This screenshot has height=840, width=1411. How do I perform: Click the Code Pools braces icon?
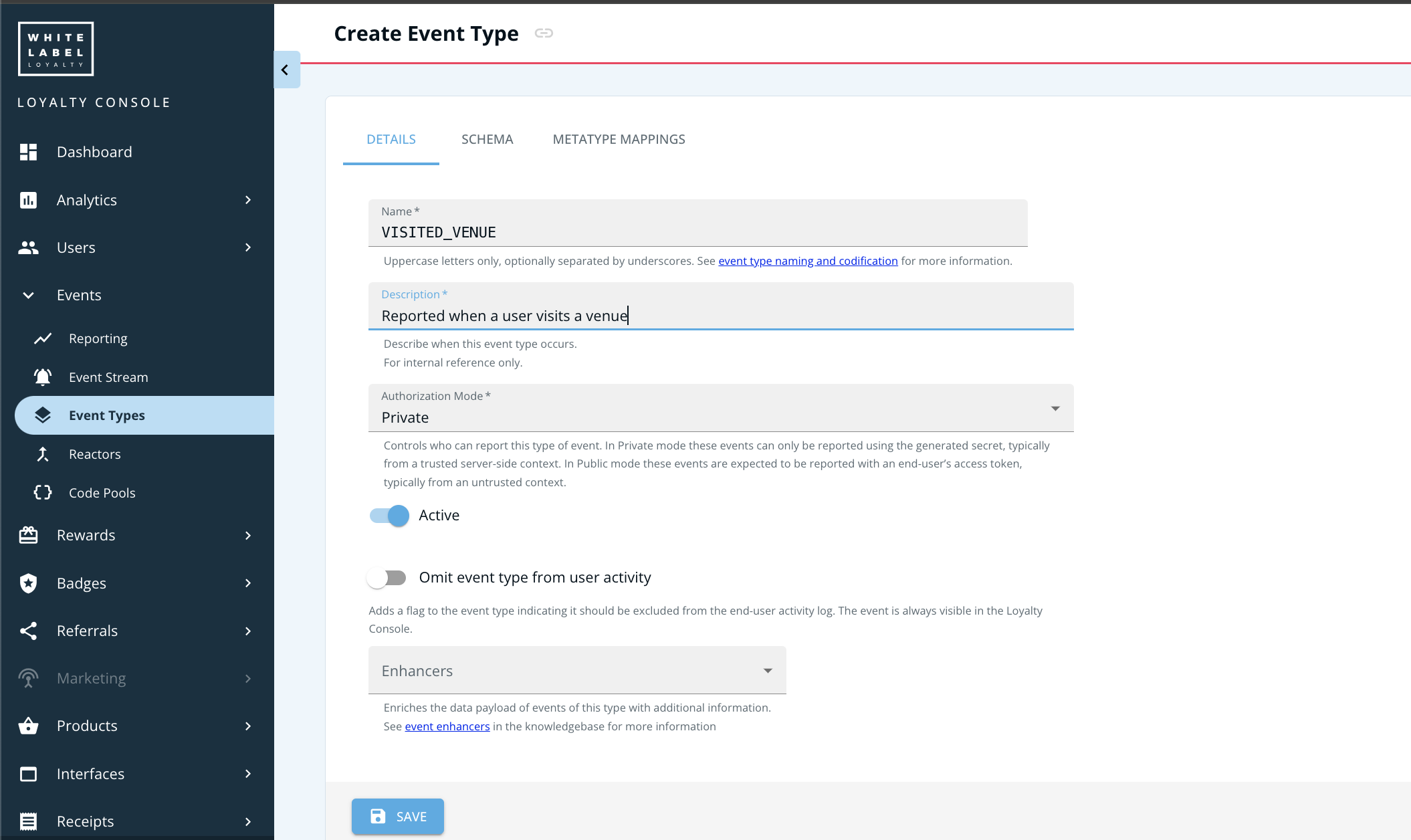(43, 493)
